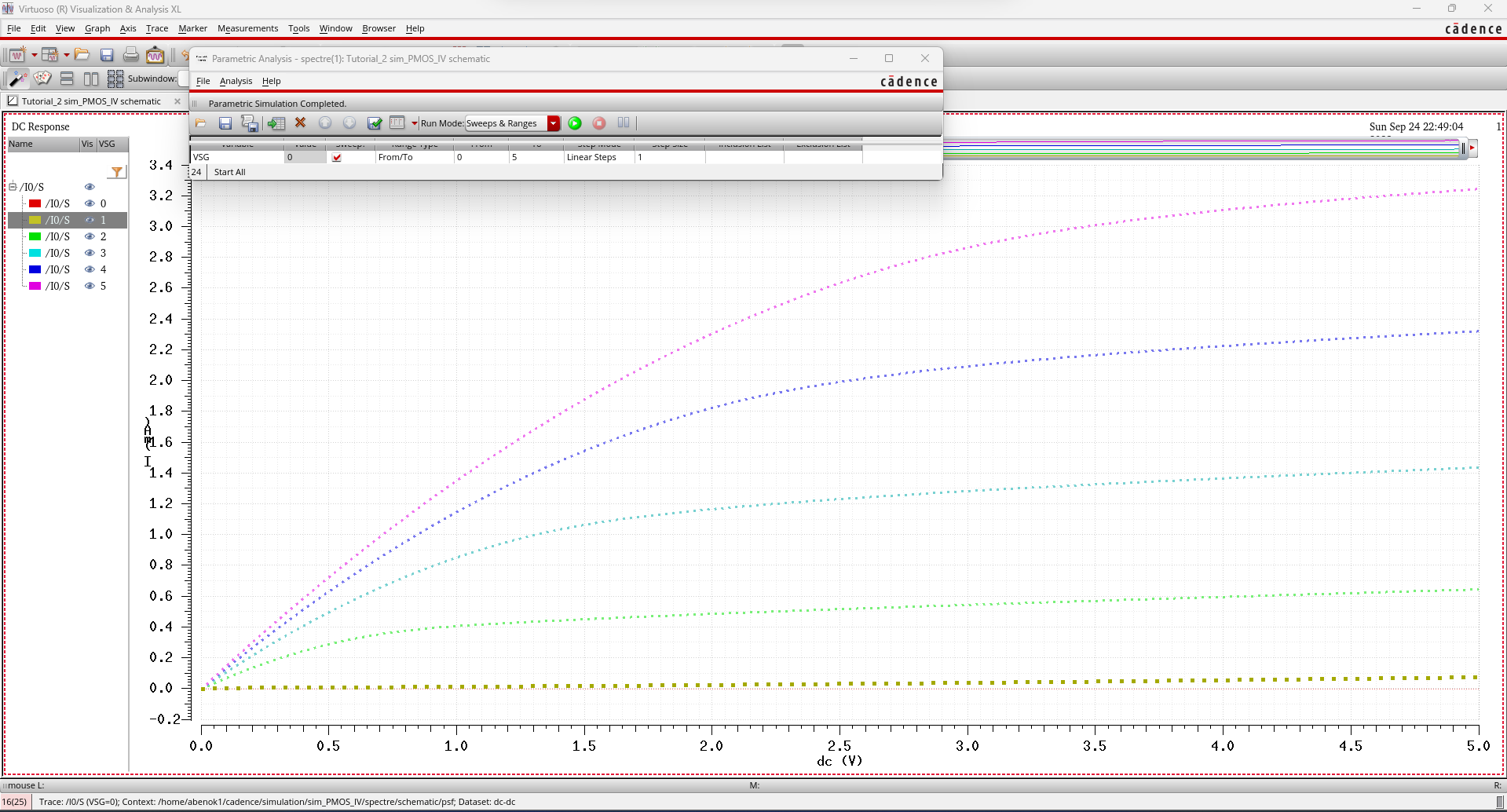Open the Axis menu
This screenshot has height=812, width=1507.
[x=128, y=28]
